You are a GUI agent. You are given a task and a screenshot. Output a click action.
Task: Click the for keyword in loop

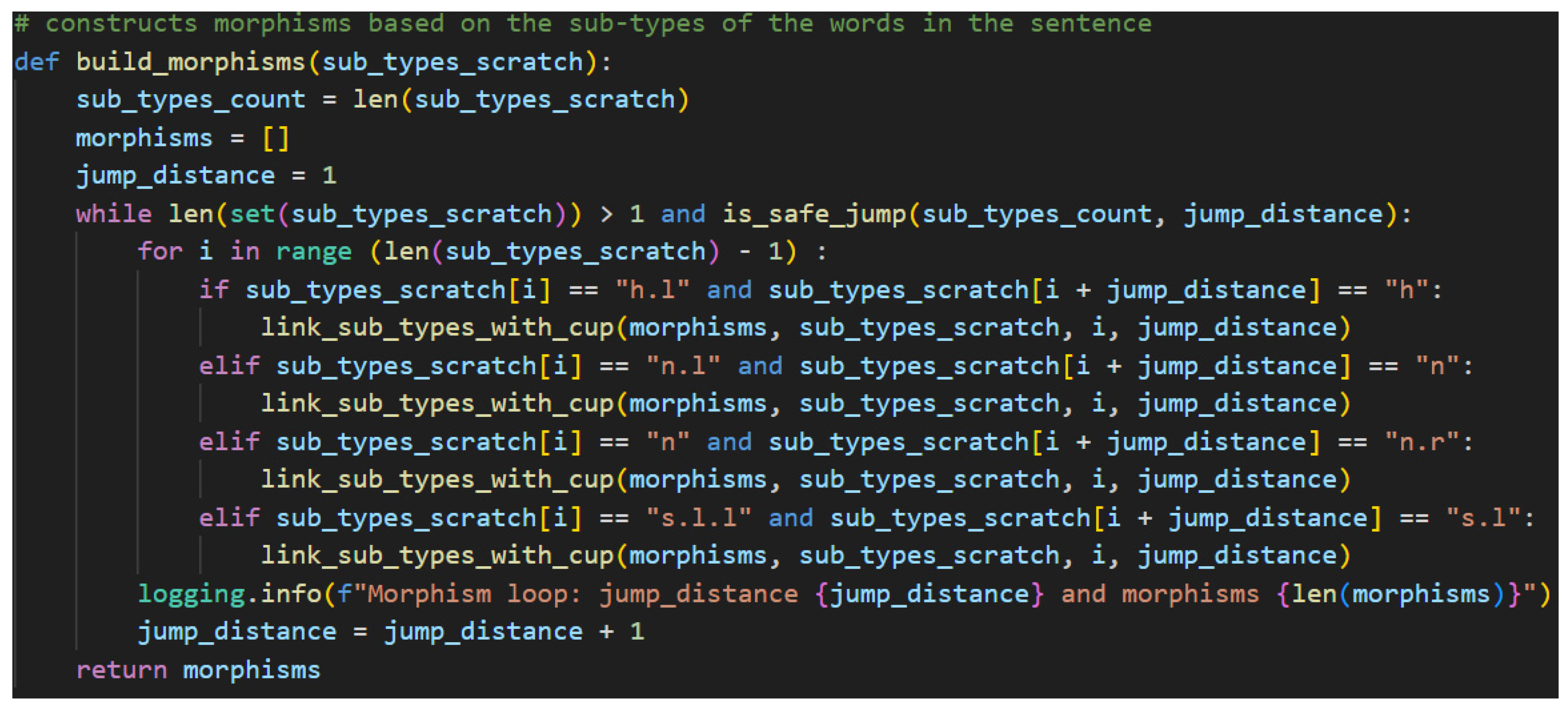[x=159, y=251]
